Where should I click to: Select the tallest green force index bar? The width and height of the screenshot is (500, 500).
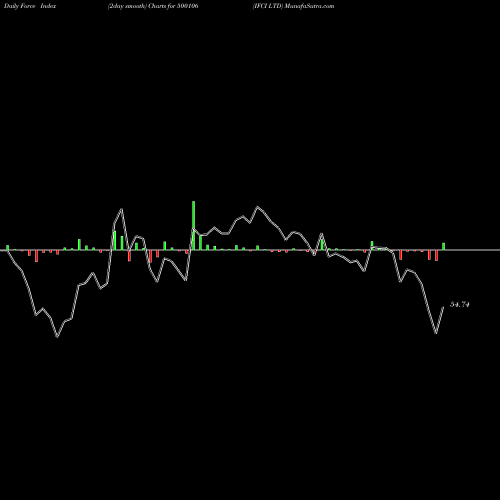(193, 225)
